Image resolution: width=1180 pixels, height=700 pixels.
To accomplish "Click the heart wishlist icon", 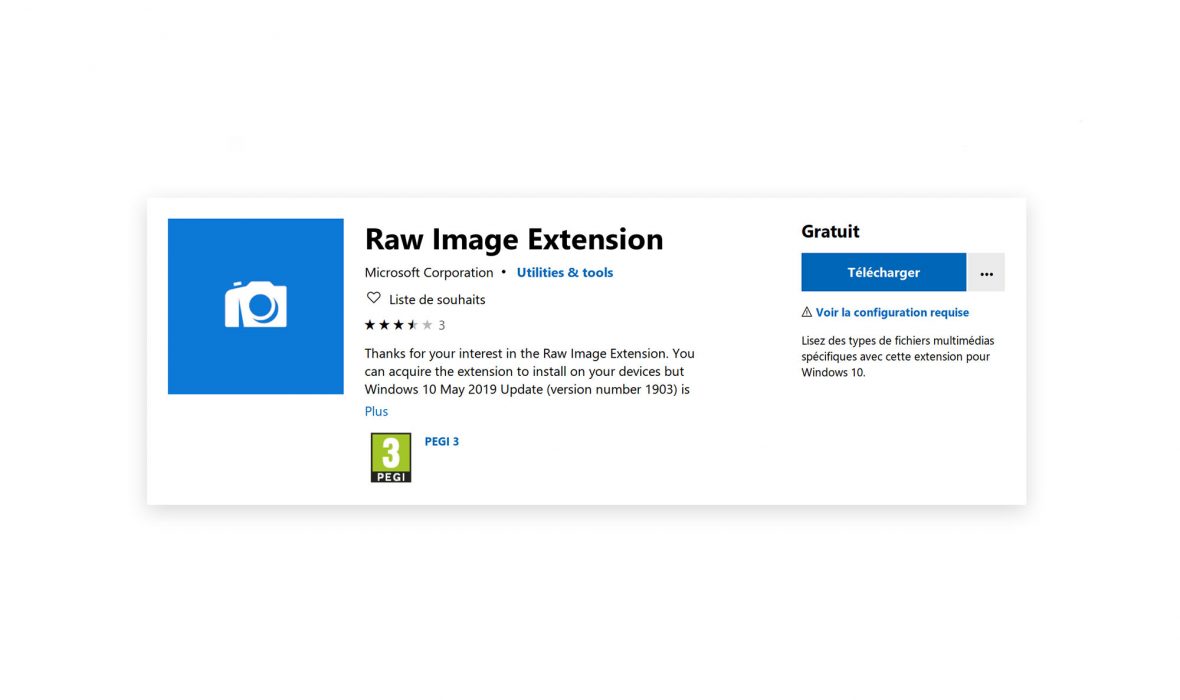I will [374, 298].
